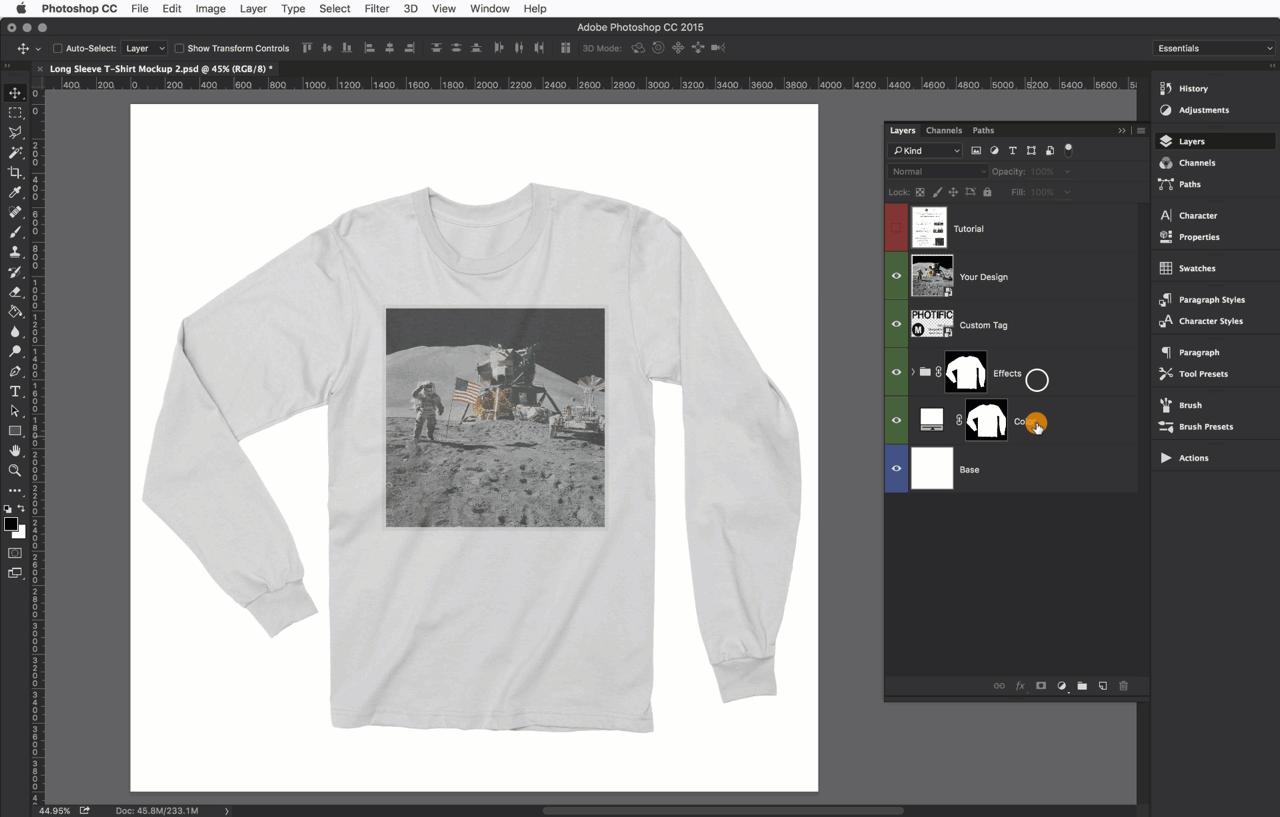Choose the Horizontal Type tool
The width and height of the screenshot is (1280, 817).
tap(15, 391)
